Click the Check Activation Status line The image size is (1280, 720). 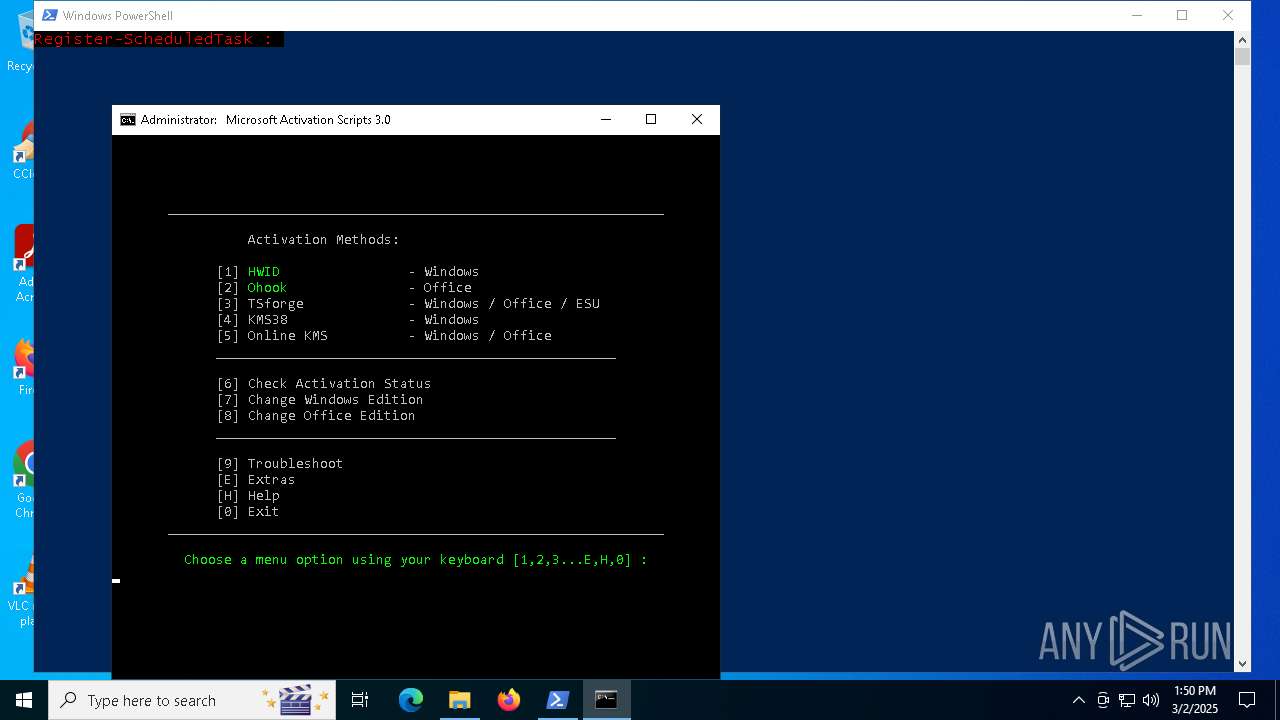(x=324, y=384)
